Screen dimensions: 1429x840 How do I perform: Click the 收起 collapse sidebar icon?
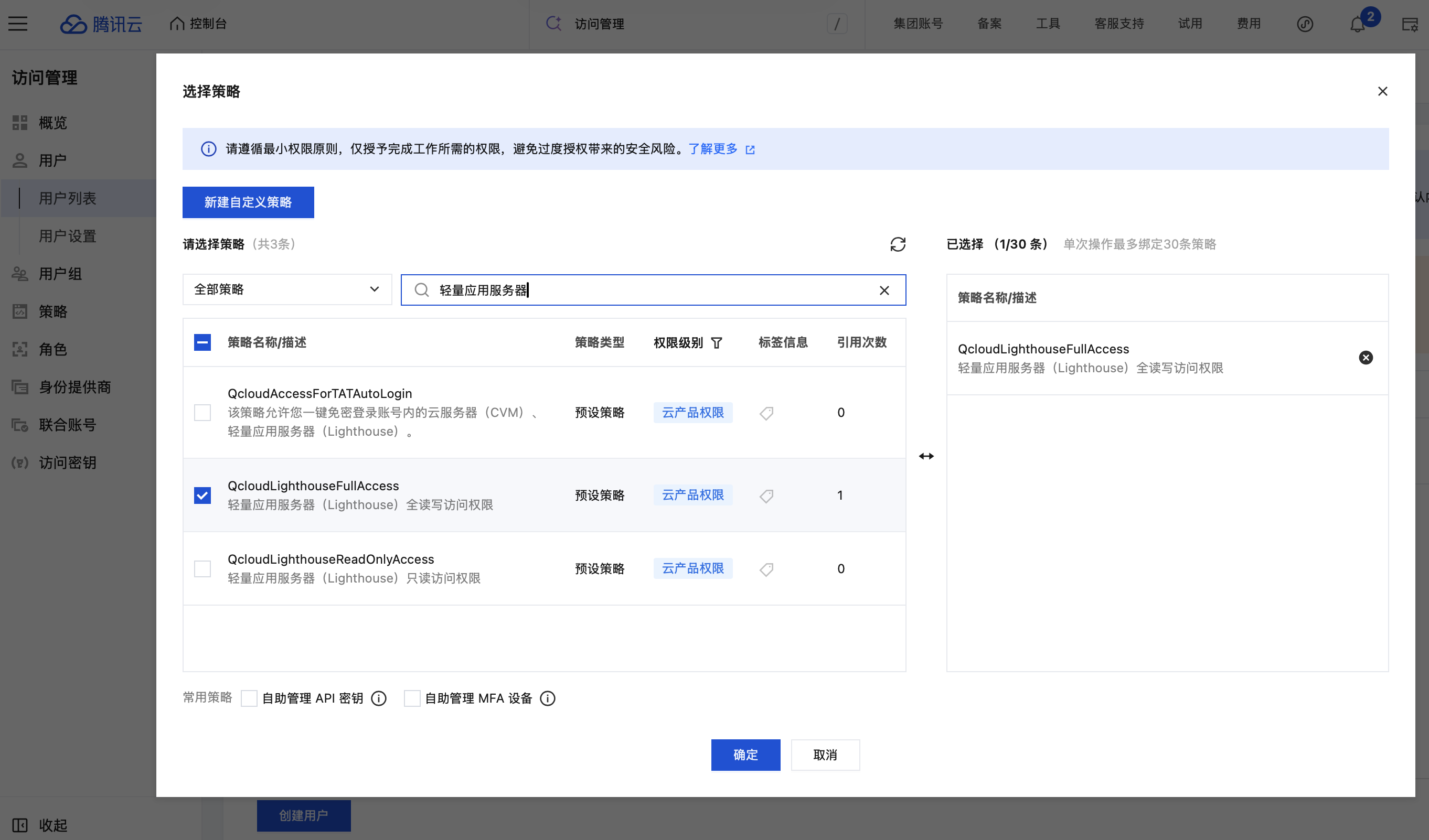tap(20, 825)
